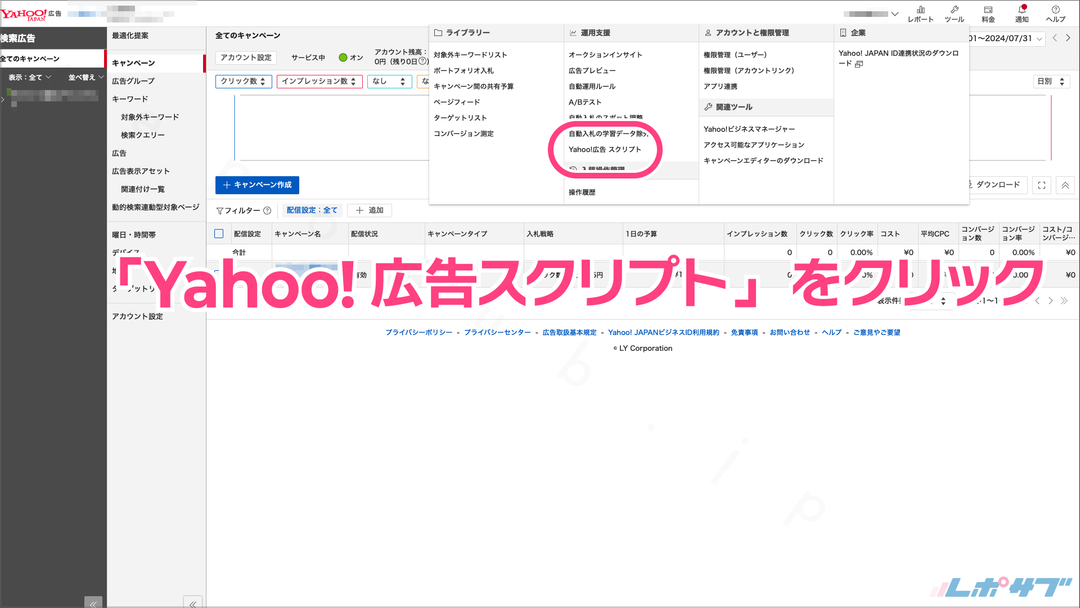The height and width of the screenshot is (608, 1080).
Task: Sort table by コスト column header
Action: click(890, 234)
